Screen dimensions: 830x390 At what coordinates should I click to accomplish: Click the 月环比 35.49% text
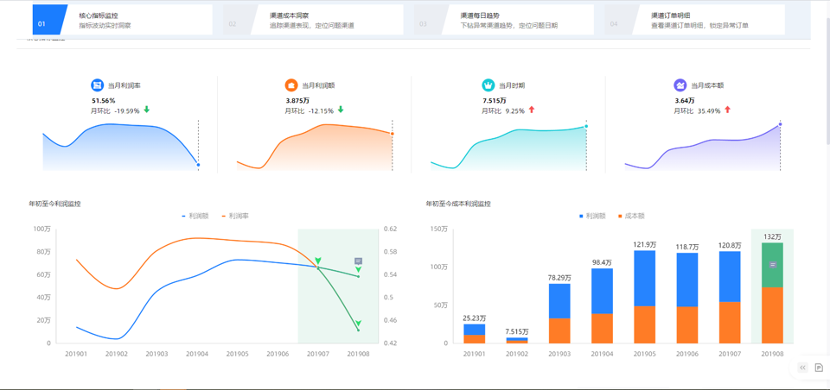point(697,111)
